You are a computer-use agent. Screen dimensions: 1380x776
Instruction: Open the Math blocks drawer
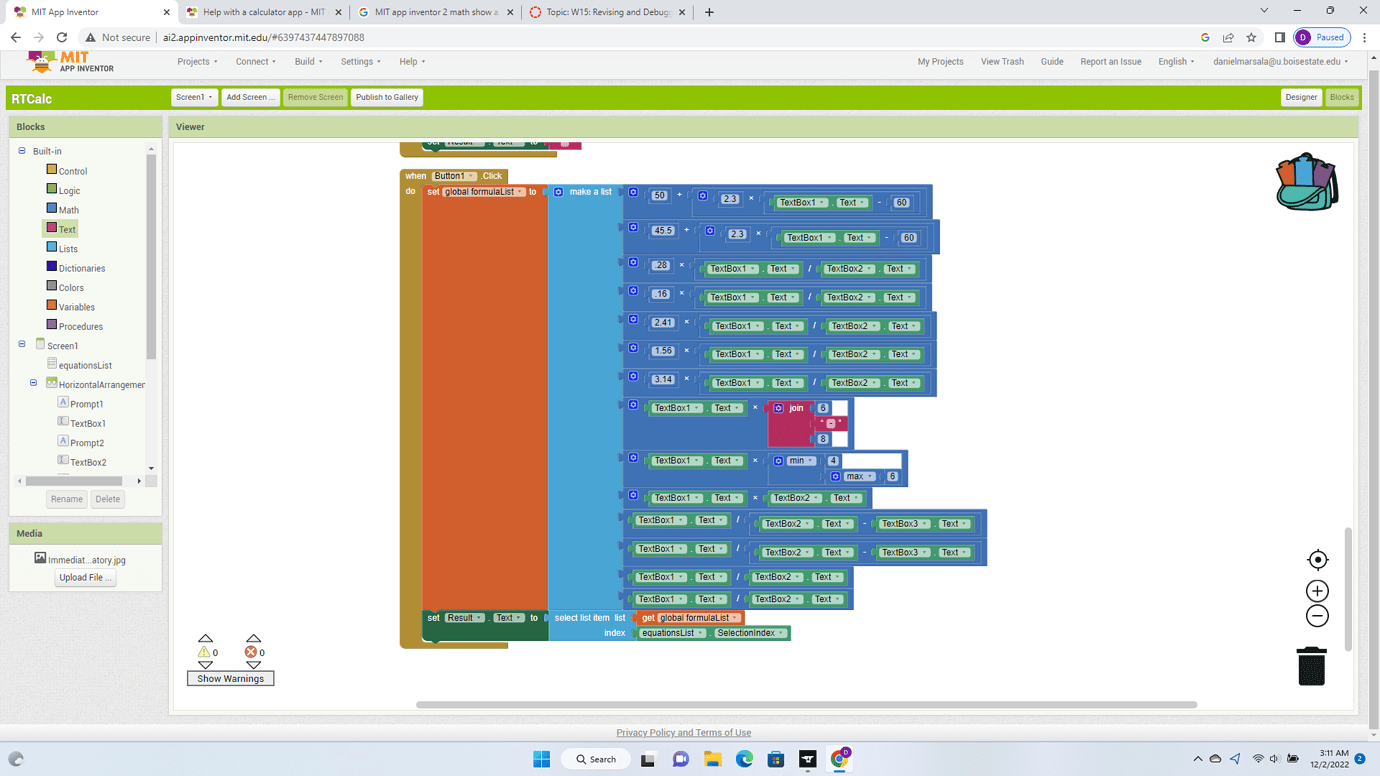[x=70, y=209]
